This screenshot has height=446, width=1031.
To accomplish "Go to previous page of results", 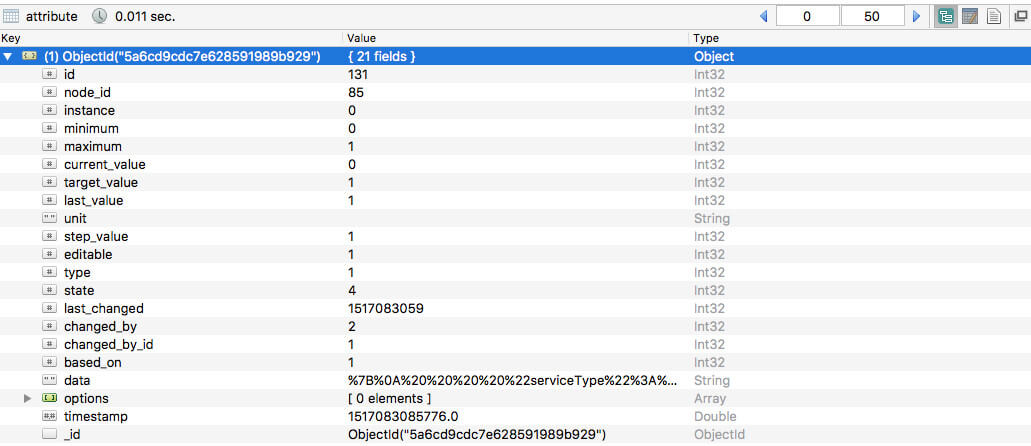I will [763, 16].
